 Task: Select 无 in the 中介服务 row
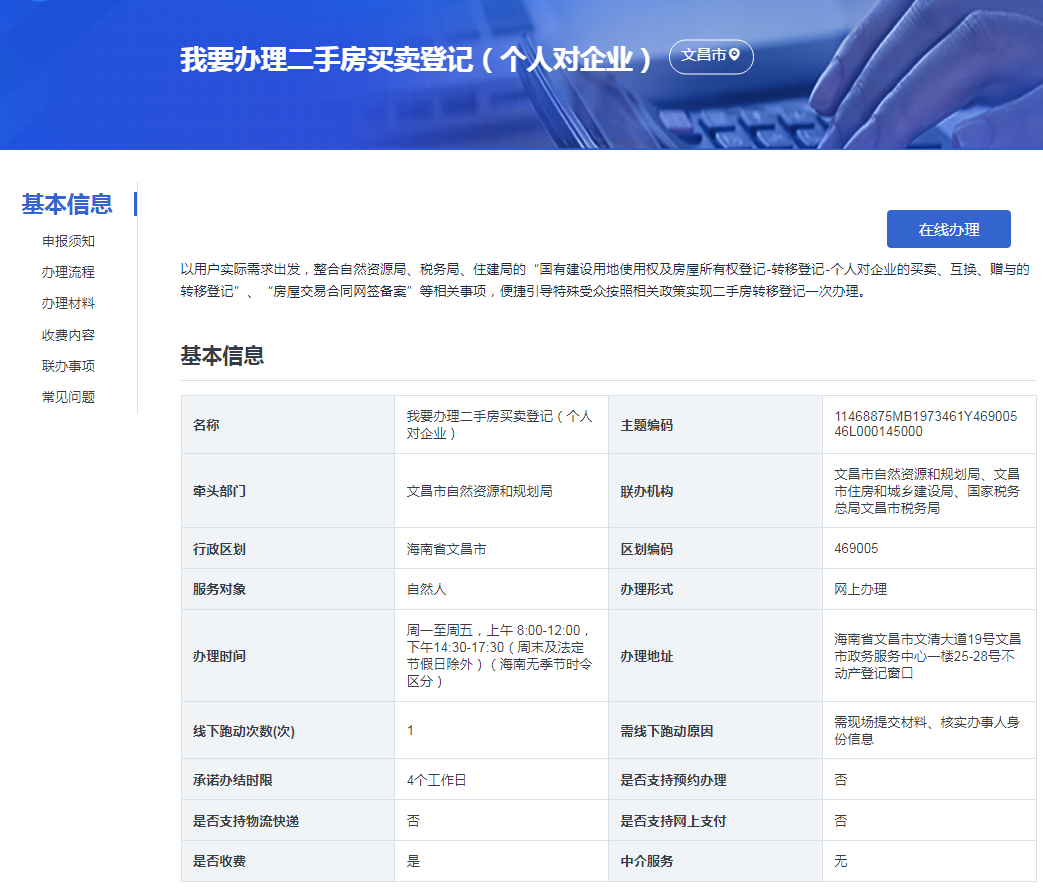point(841,860)
